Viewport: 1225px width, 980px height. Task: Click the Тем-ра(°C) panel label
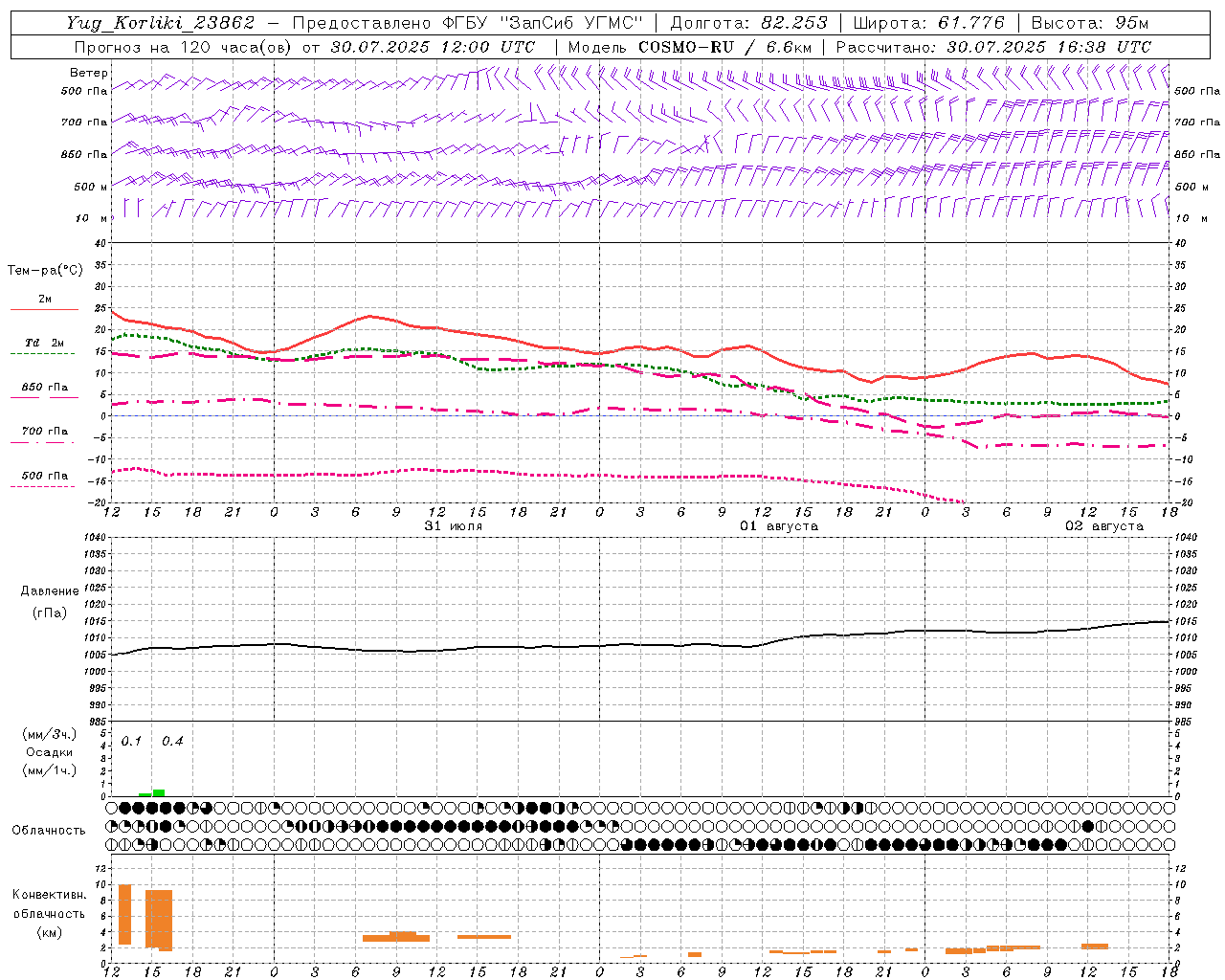coord(45,271)
